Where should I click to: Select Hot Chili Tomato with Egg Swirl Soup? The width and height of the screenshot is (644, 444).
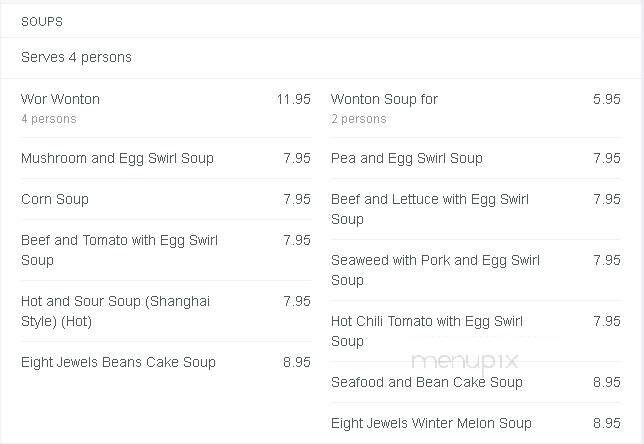[x=426, y=331]
